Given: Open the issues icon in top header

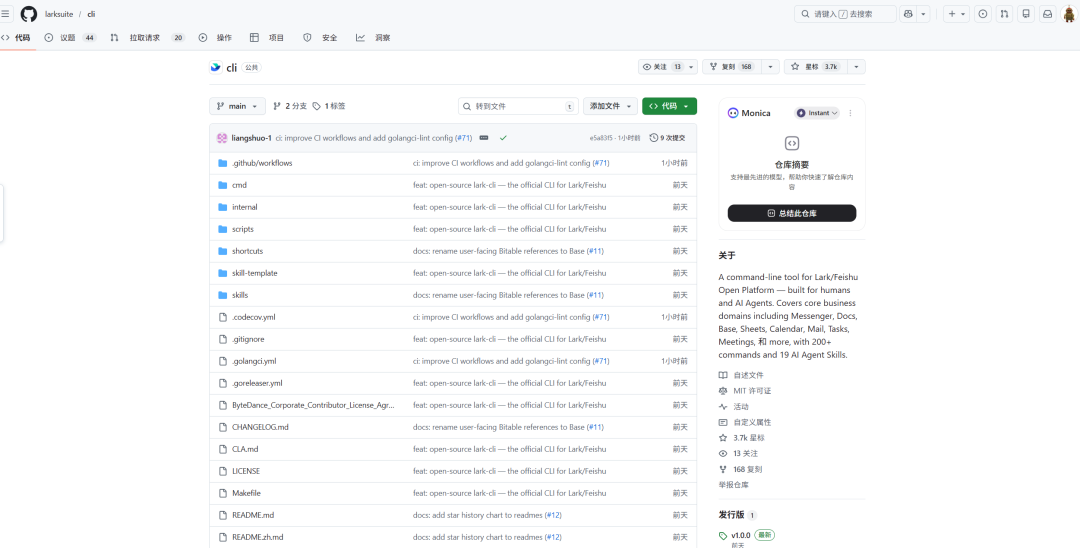Looking at the screenshot, I should [983, 14].
